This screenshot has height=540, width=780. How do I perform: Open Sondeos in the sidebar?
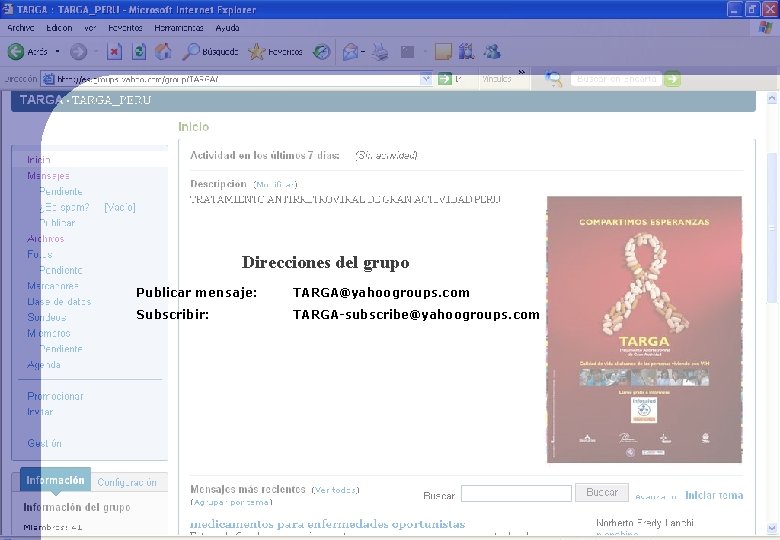[47, 317]
